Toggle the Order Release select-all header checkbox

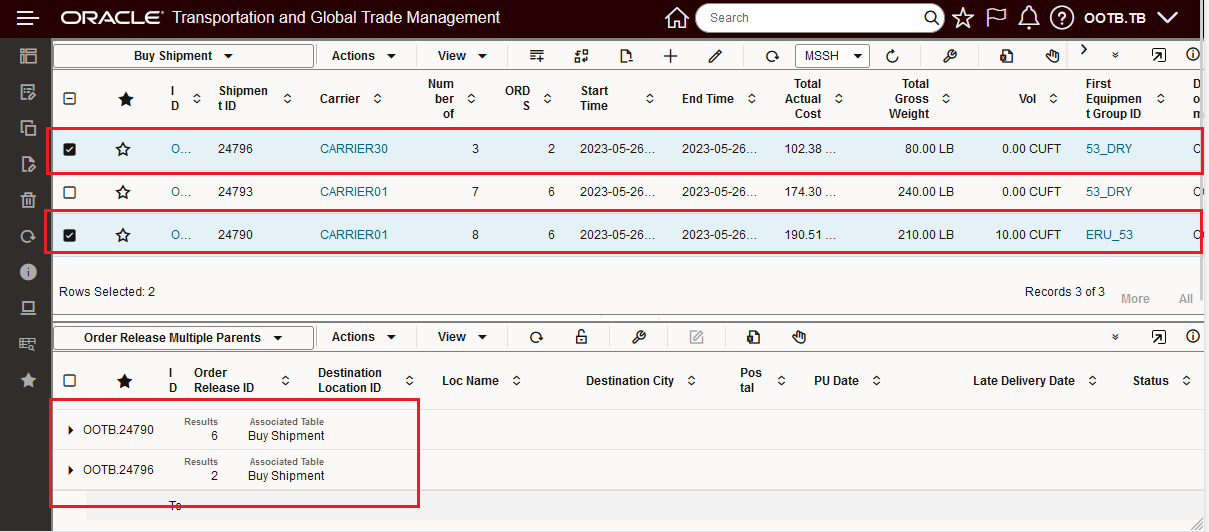coord(70,380)
